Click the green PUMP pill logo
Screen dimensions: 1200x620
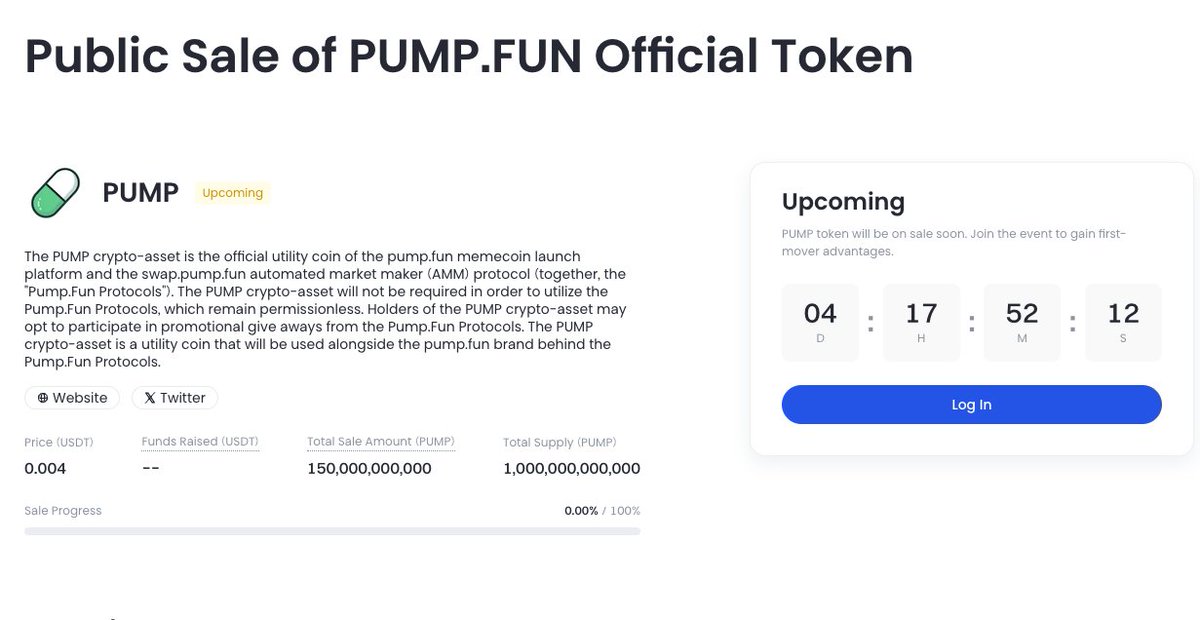(x=56, y=193)
